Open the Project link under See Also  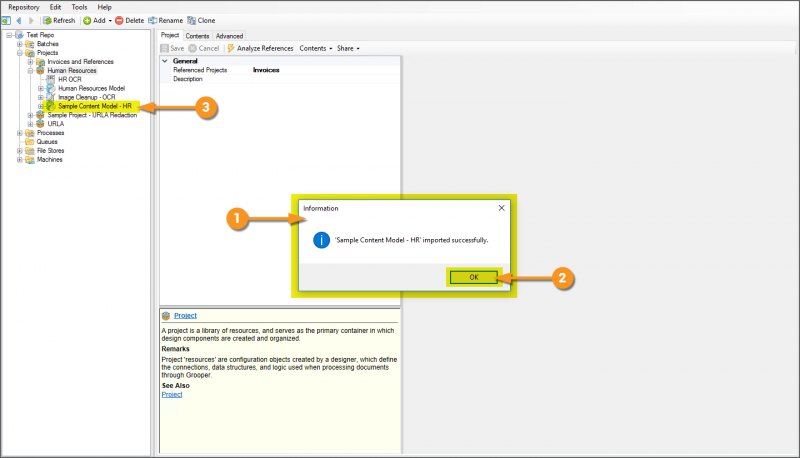coord(172,394)
